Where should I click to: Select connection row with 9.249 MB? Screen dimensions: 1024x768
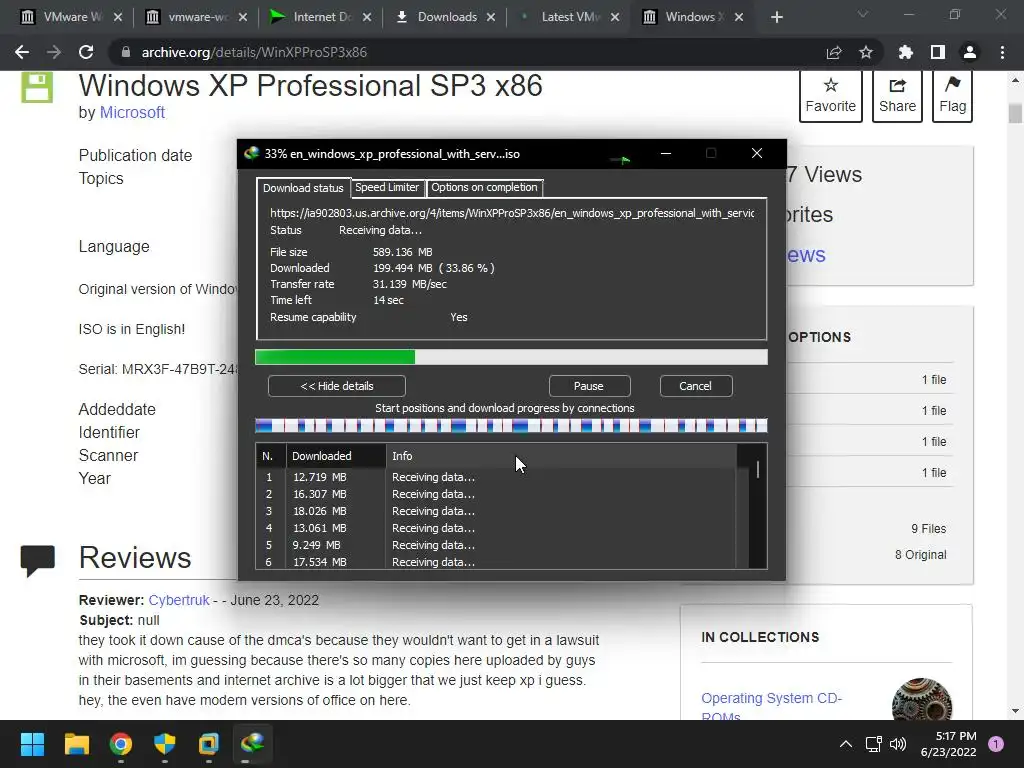496,545
